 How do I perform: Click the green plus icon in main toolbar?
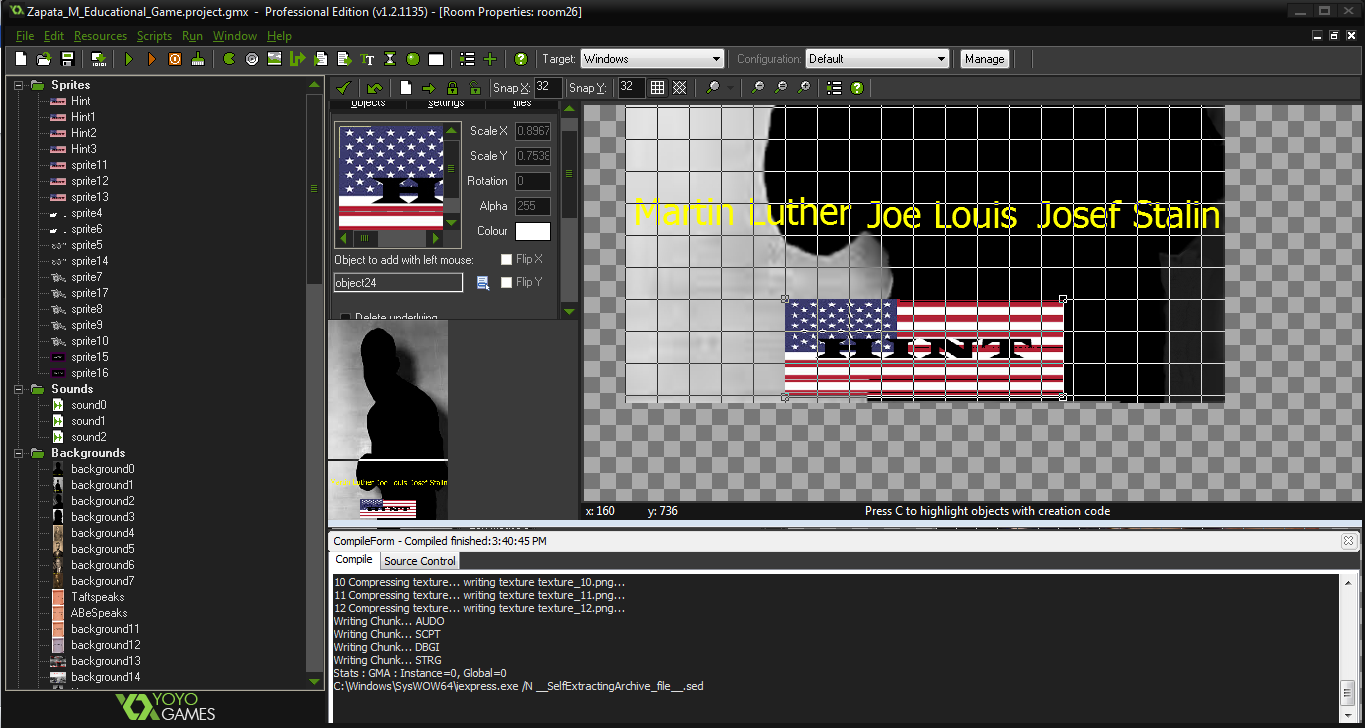(490, 59)
